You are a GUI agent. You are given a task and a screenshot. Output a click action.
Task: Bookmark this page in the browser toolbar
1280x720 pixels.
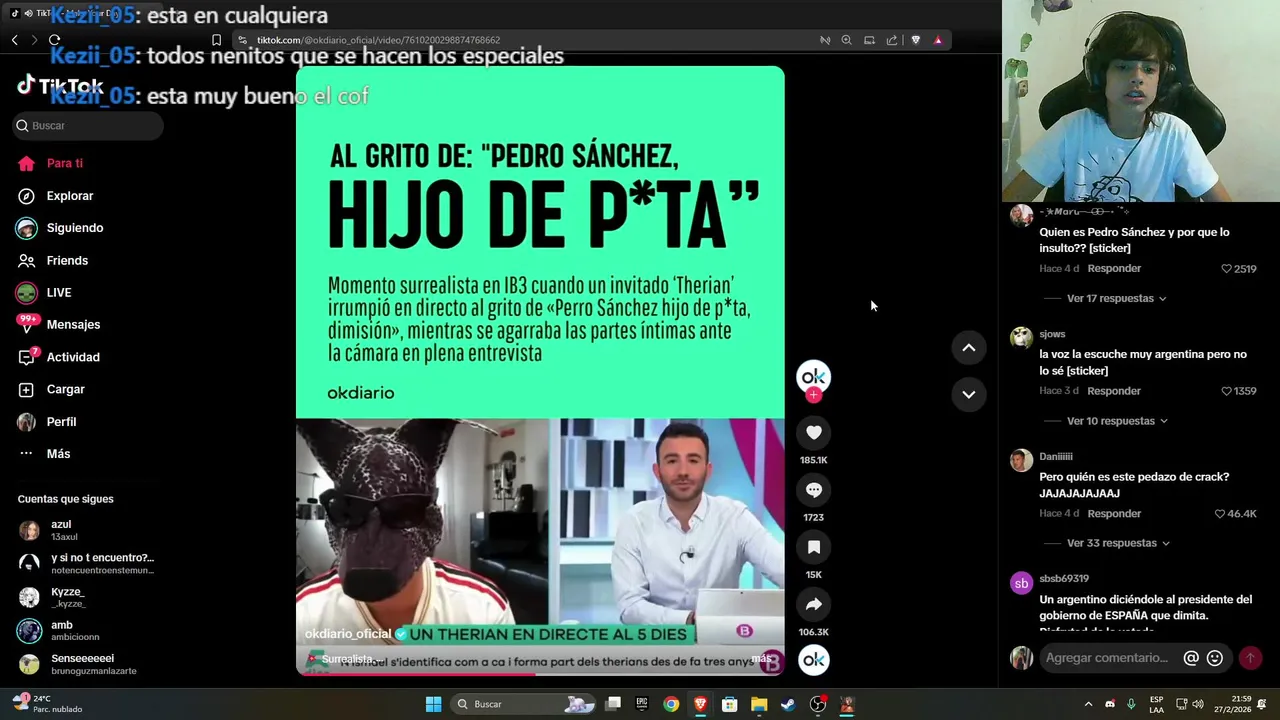click(x=216, y=40)
